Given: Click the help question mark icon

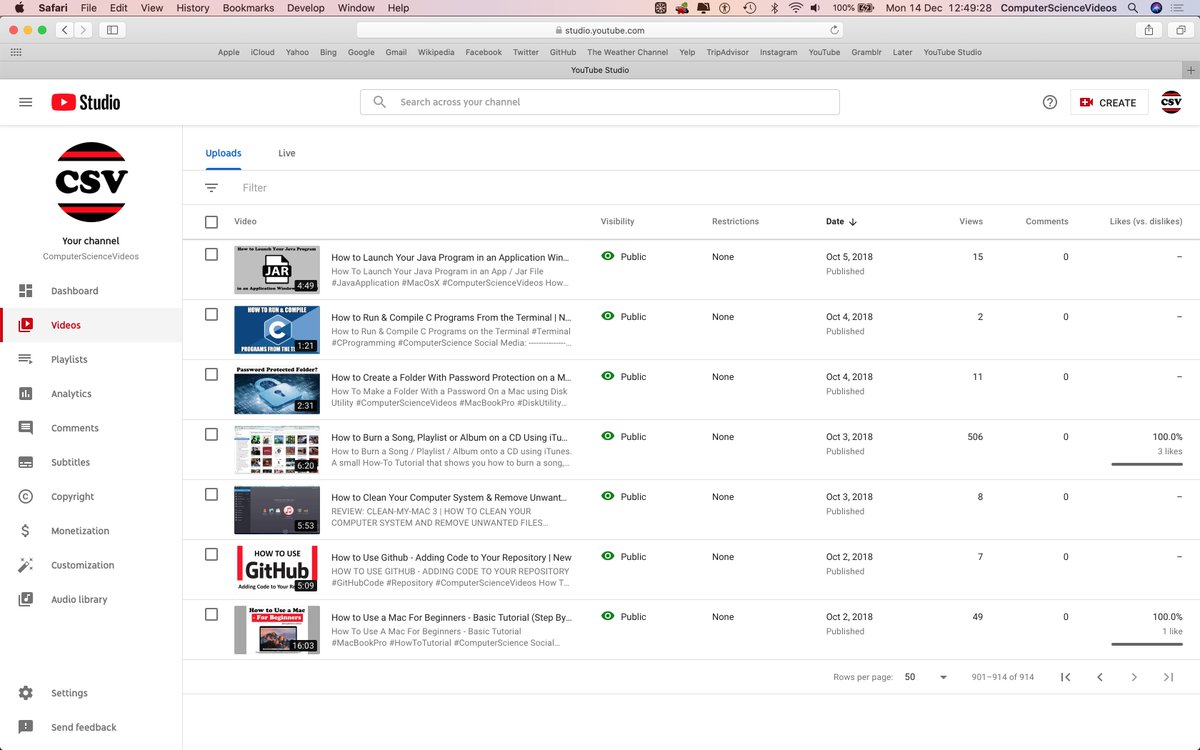Looking at the screenshot, I should [1049, 102].
